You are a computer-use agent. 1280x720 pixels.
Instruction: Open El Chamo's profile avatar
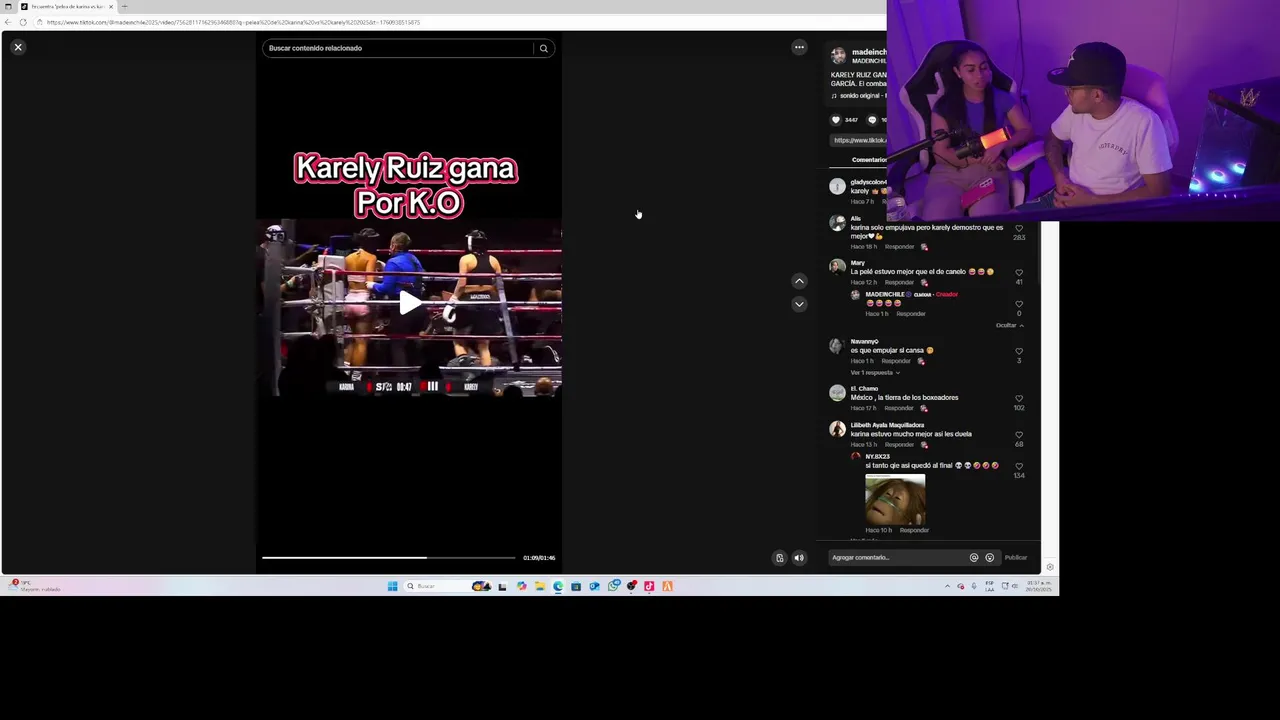(837, 393)
